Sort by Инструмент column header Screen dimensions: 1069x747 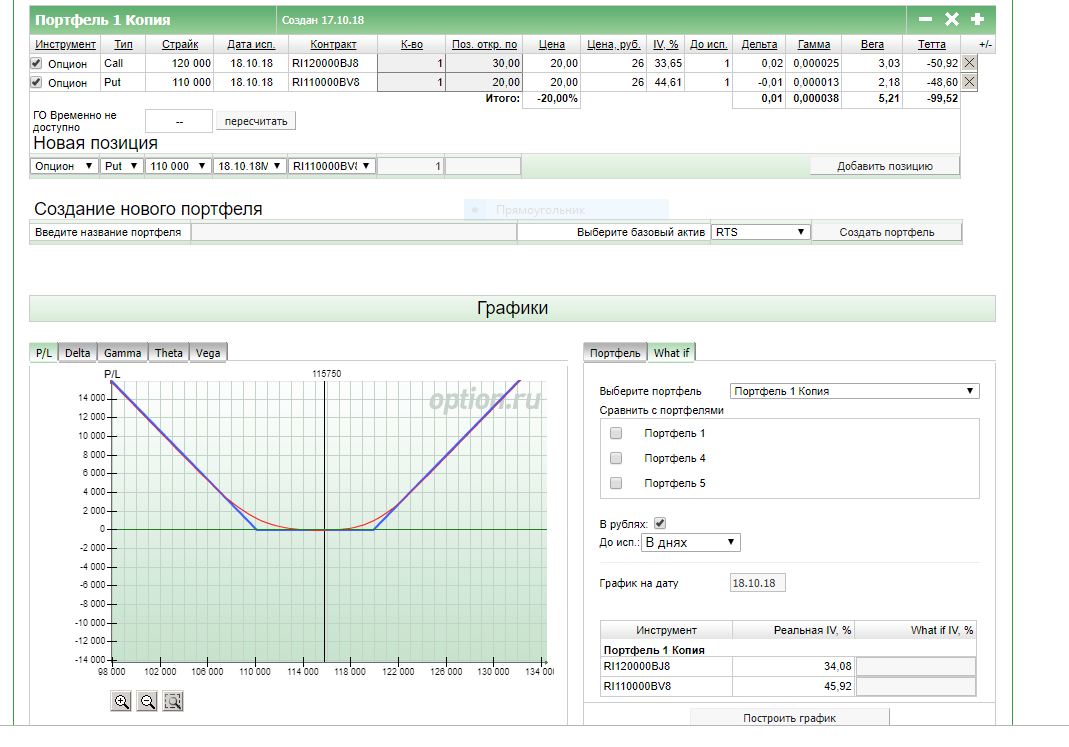65,44
